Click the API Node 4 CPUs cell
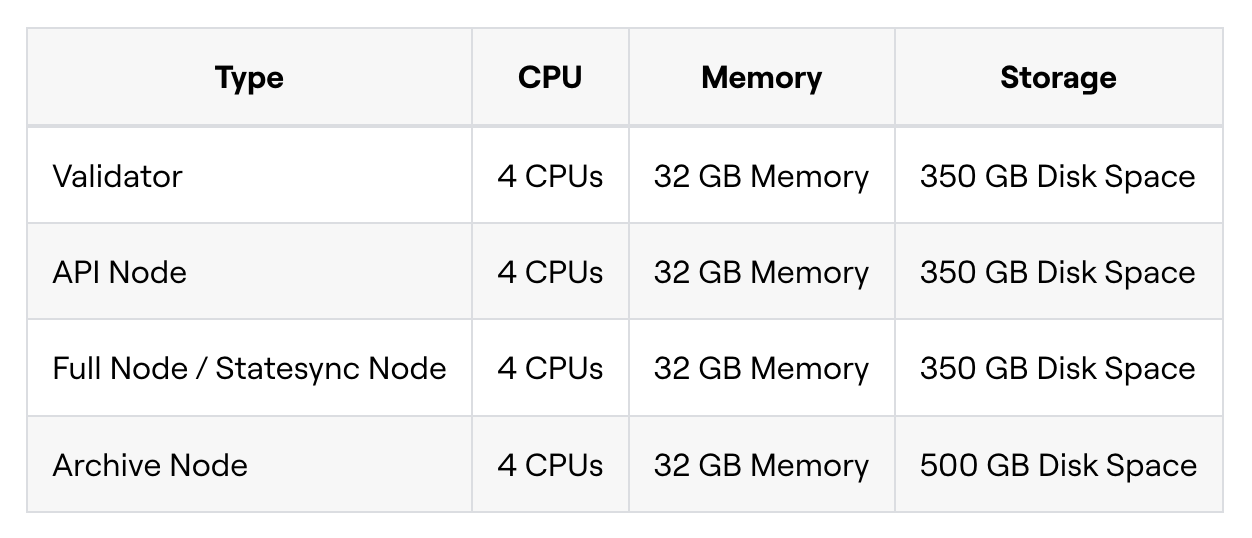Viewport: 1252px width, 538px height. pyautogui.click(x=550, y=272)
